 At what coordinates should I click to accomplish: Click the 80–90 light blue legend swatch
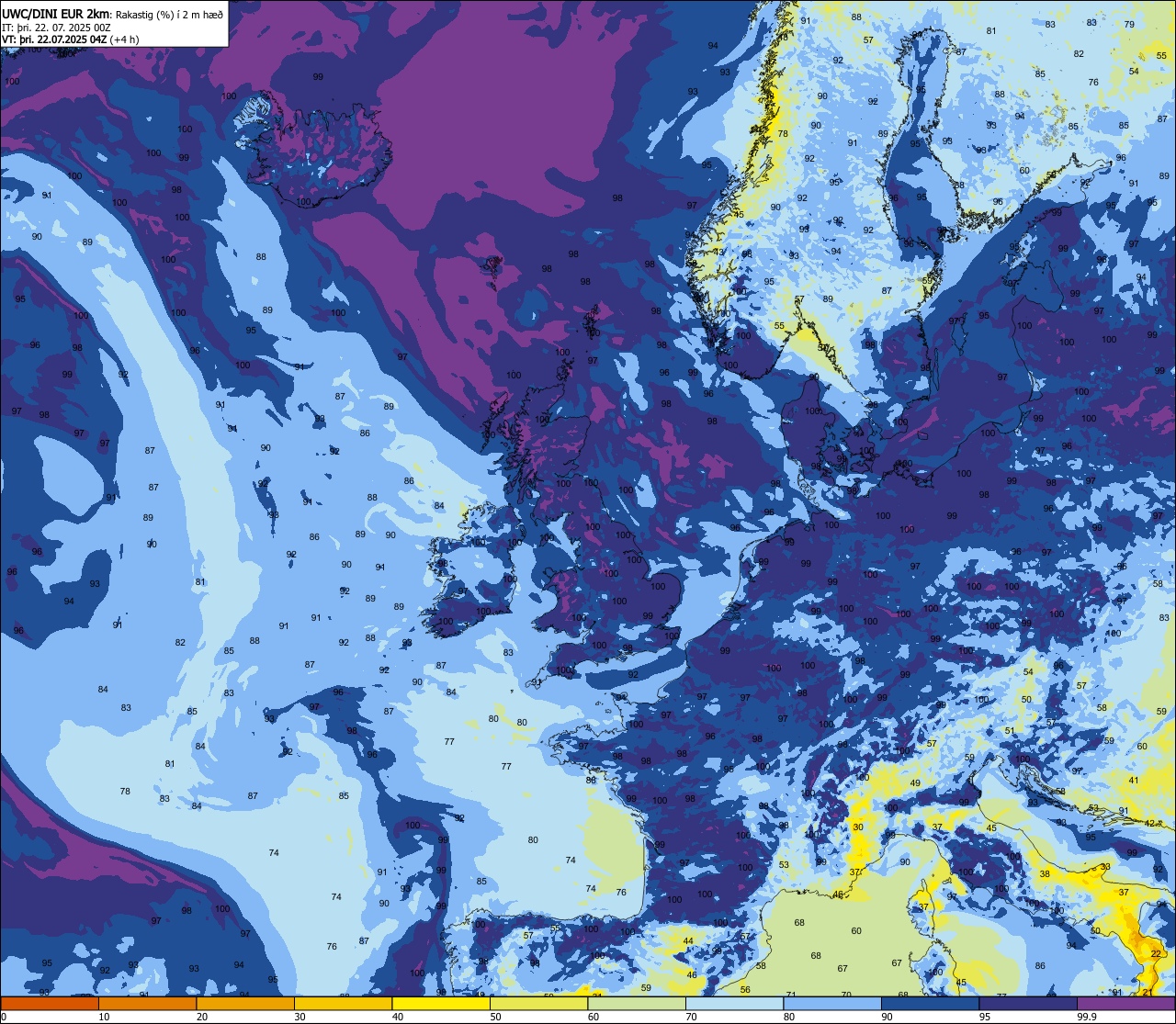[x=832, y=1003]
